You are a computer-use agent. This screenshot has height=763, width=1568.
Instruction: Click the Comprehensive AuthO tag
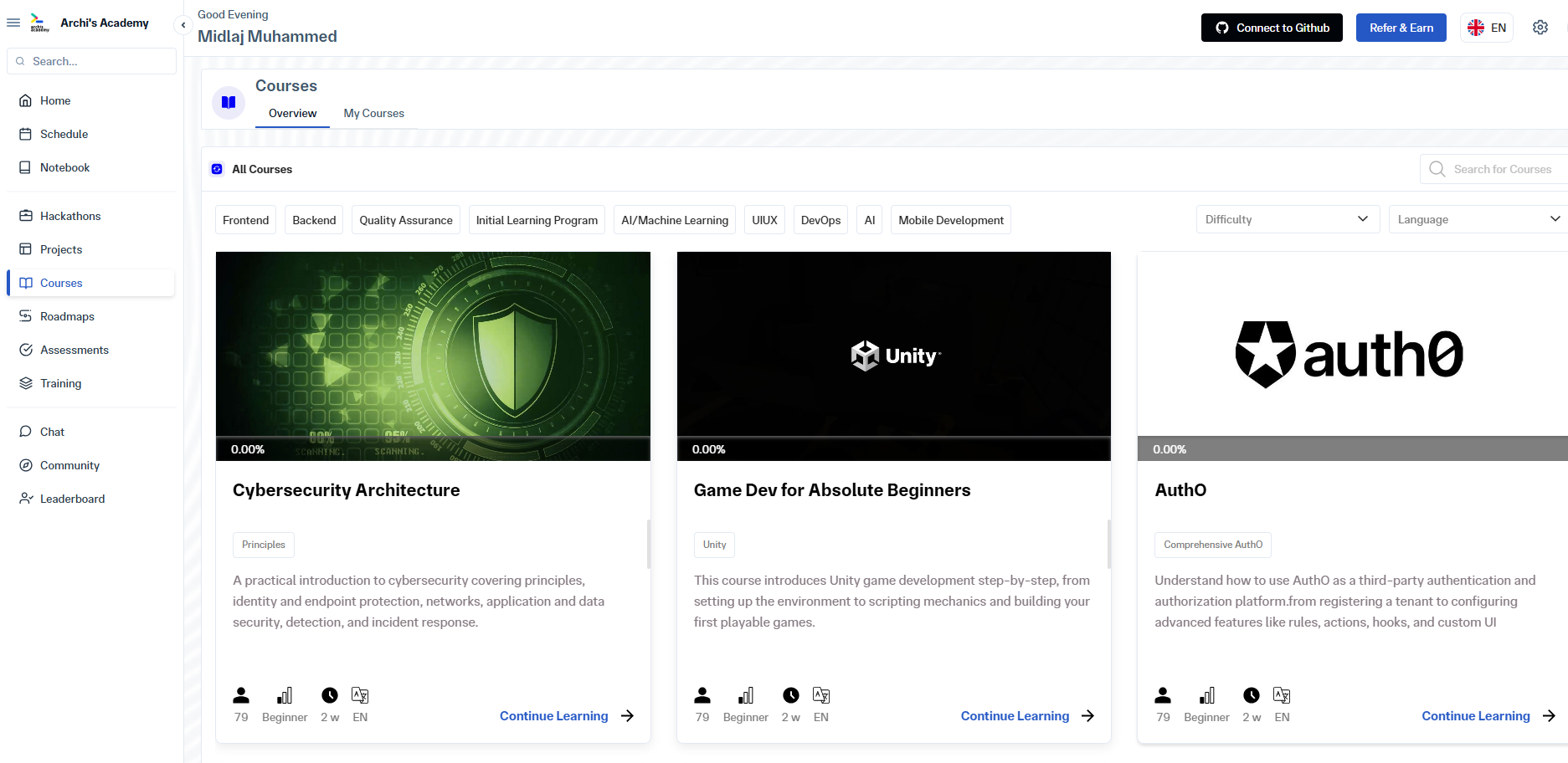click(x=1213, y=545)
